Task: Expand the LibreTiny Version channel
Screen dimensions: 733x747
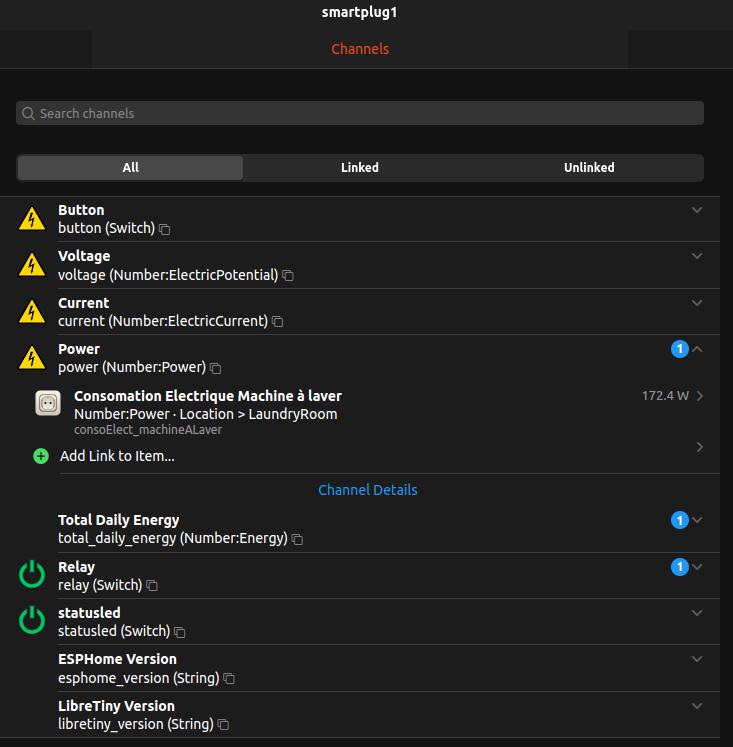Action: tap(697, 706)
